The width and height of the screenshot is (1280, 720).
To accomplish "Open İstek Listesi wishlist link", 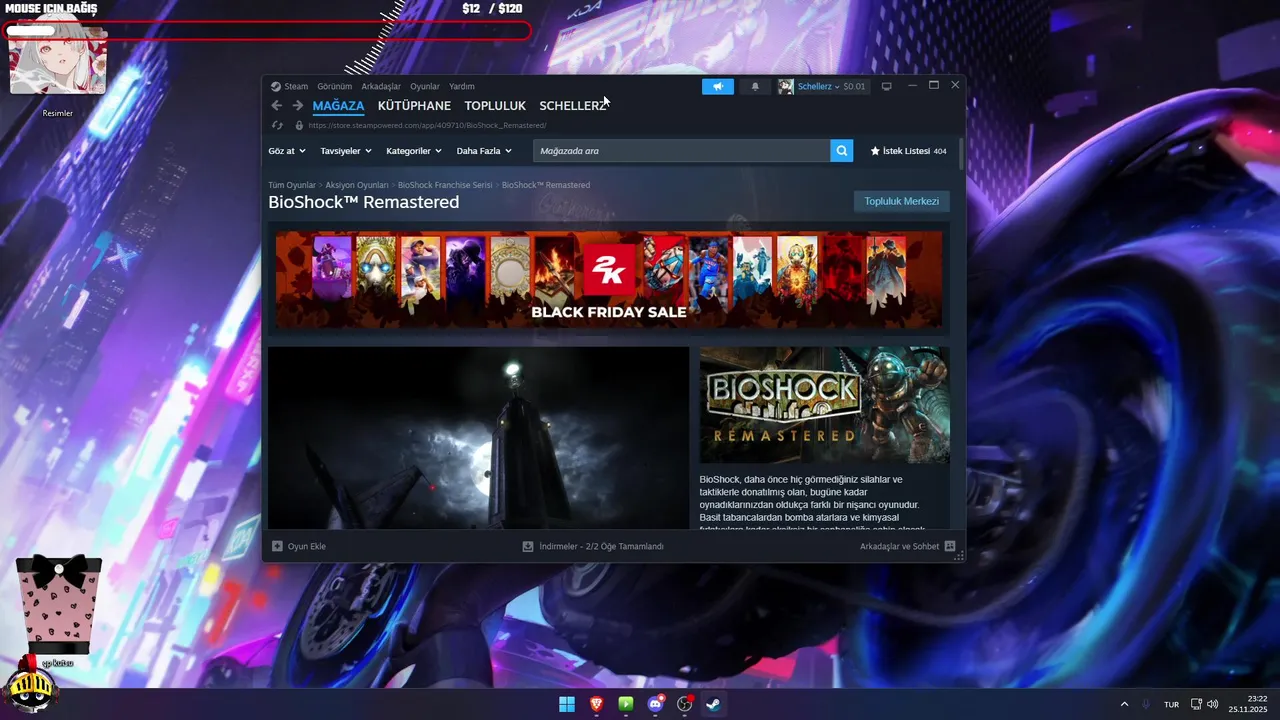I will (x=908, y=151).
